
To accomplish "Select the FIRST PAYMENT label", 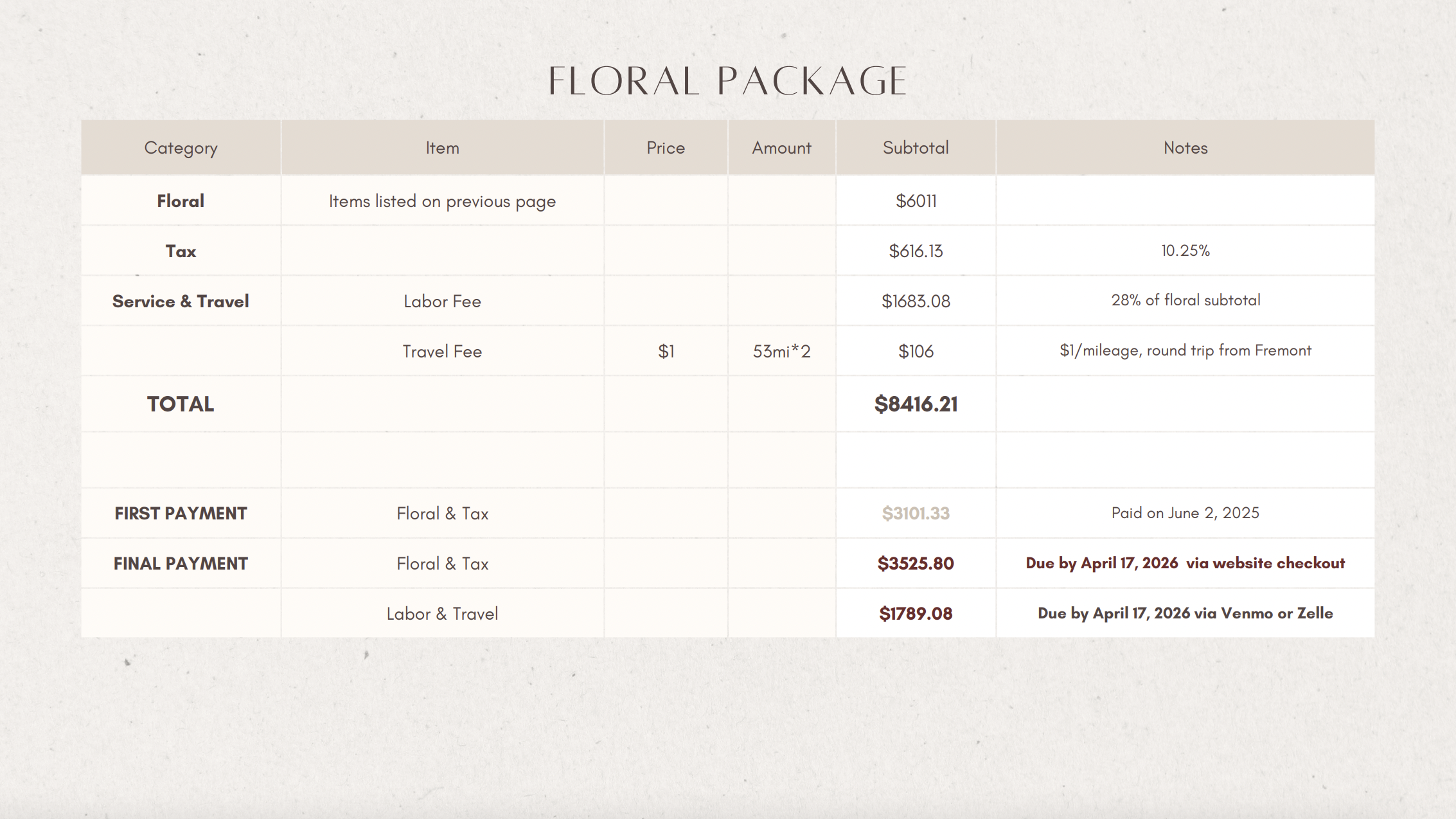I will pos(181,514).
